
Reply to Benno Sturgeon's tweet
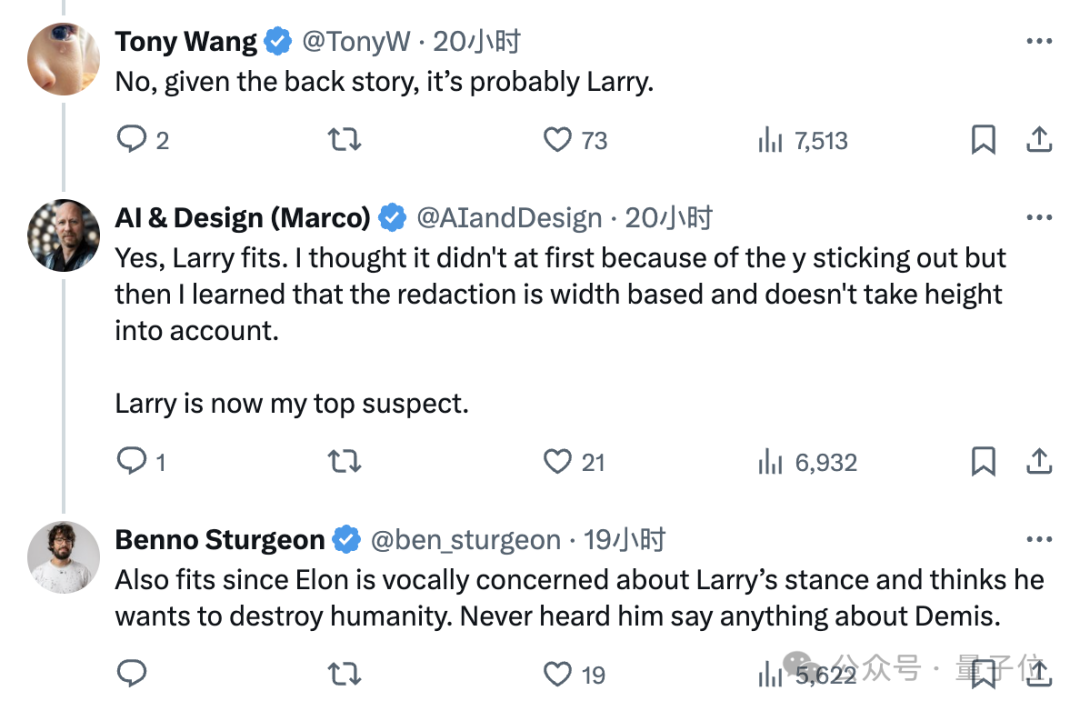[132, 673]
